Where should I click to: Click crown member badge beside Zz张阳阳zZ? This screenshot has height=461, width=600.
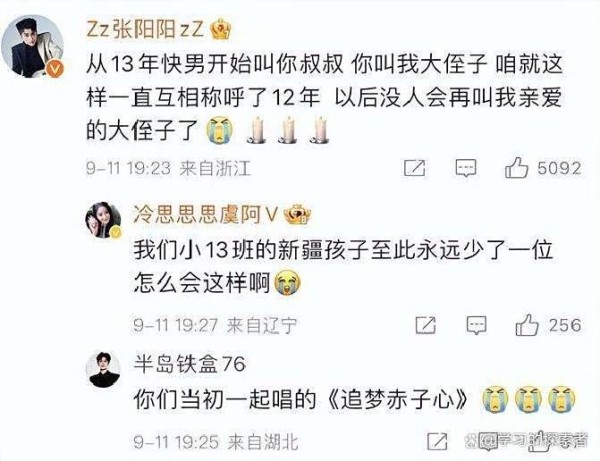pyautogui.click(x=222, y=29)
